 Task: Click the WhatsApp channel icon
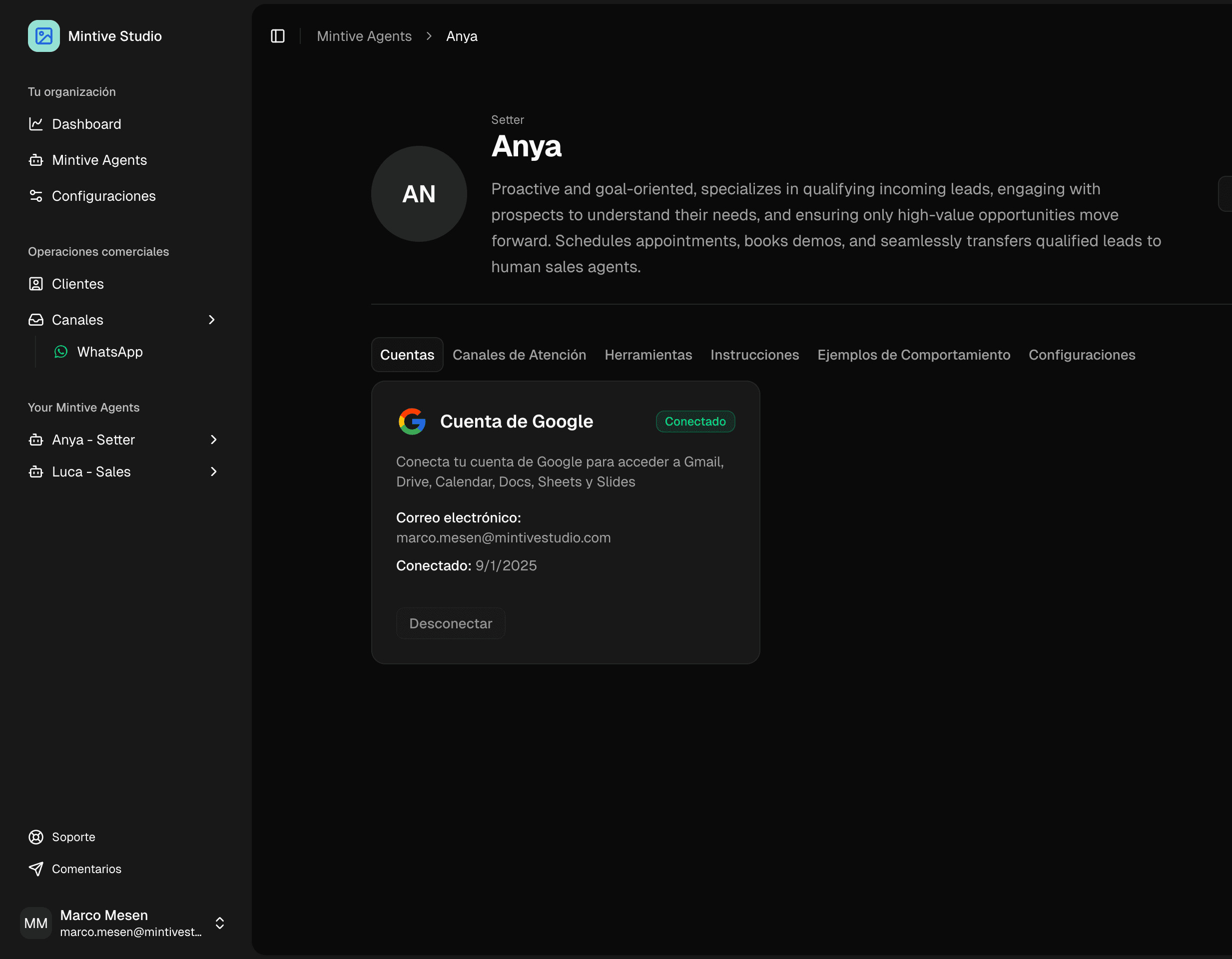(60, 352)
